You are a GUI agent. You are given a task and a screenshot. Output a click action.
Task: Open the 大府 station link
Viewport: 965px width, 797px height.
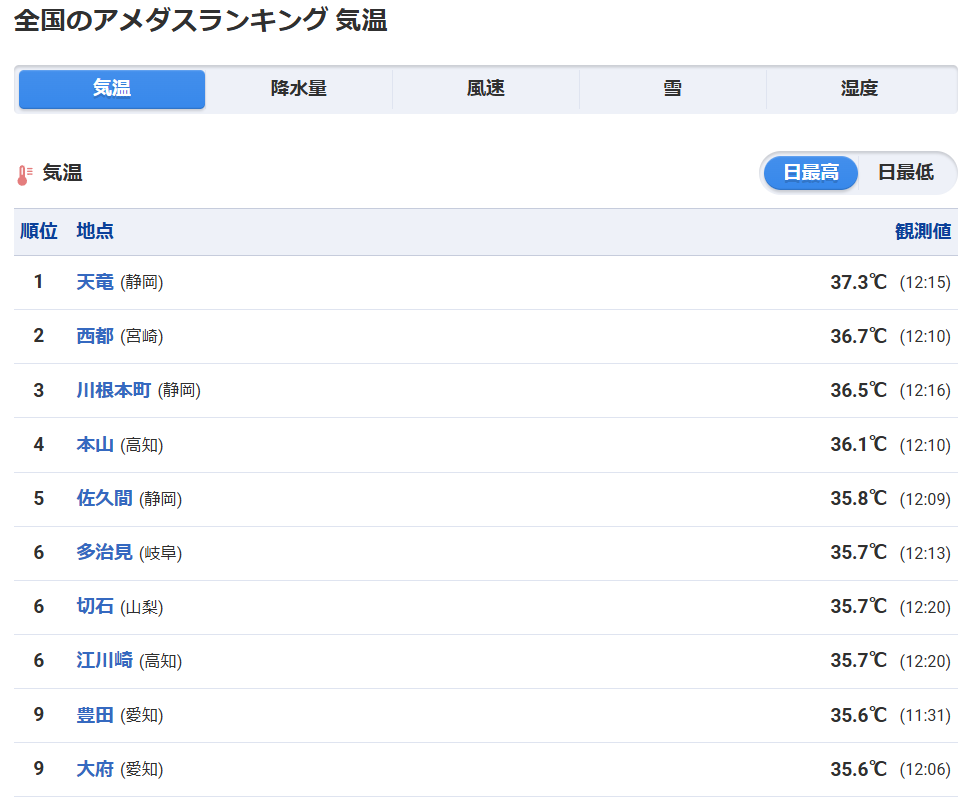(95, 769)
